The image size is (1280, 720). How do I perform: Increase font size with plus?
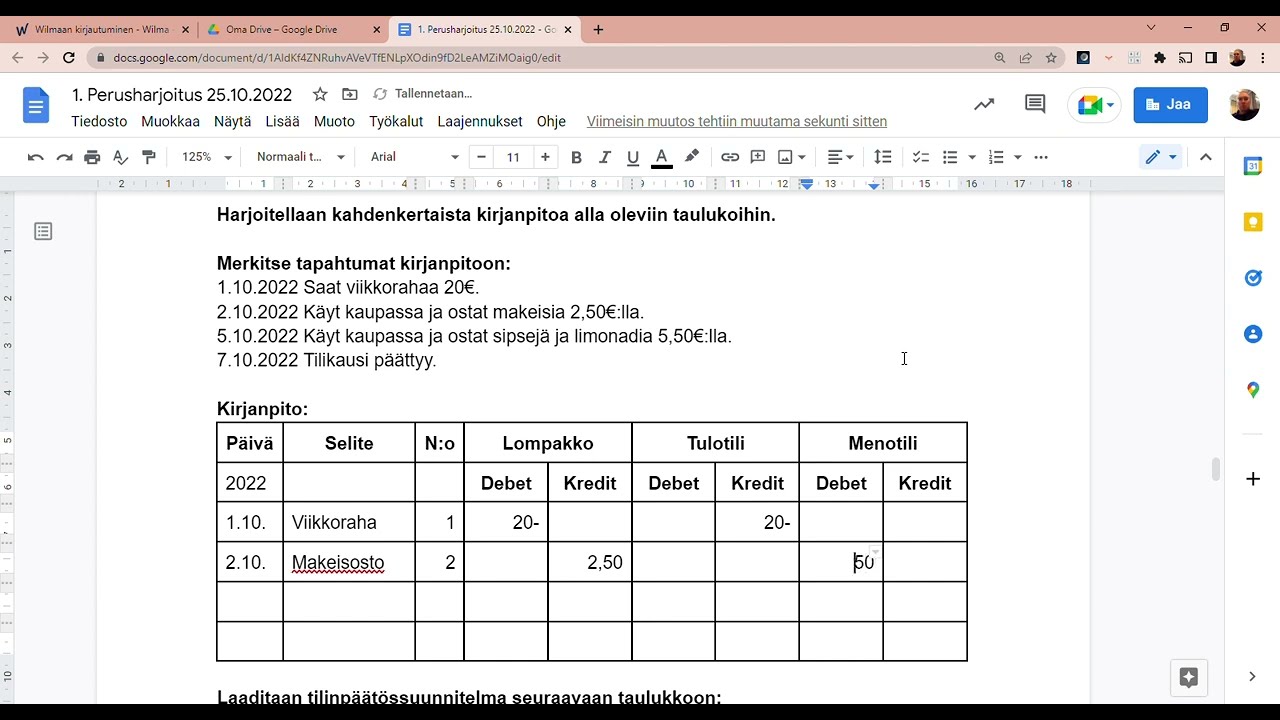point(545,157)
